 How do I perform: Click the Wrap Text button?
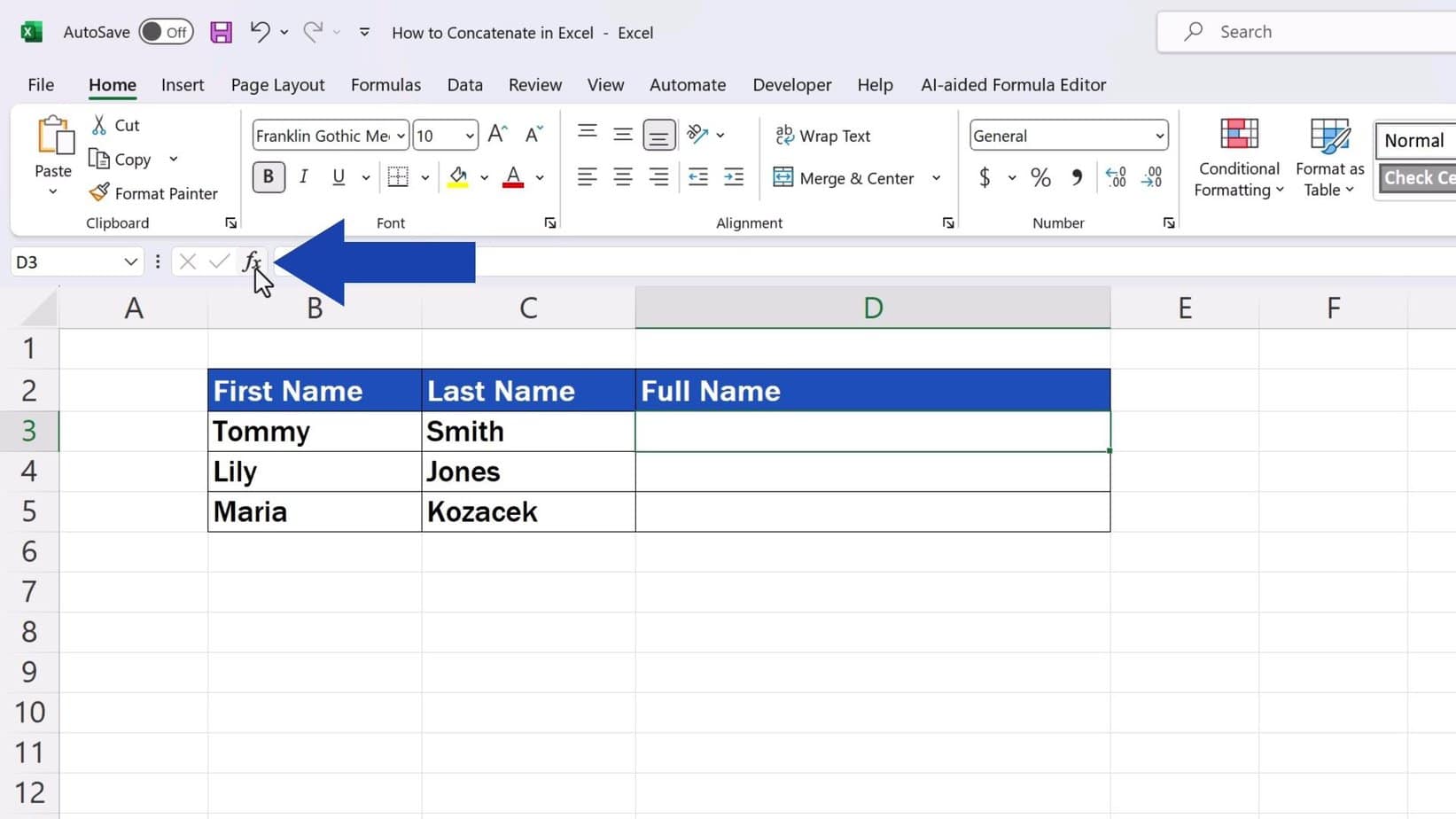822,135
